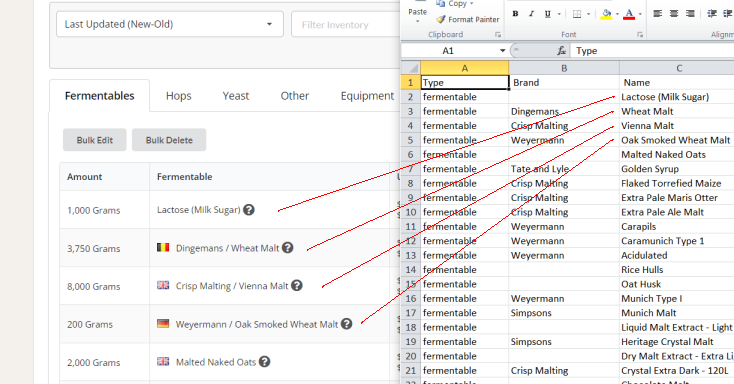The image size is (734, 384).
Task: Open the Copy dropdown arrow
Action: coord(471,4)
